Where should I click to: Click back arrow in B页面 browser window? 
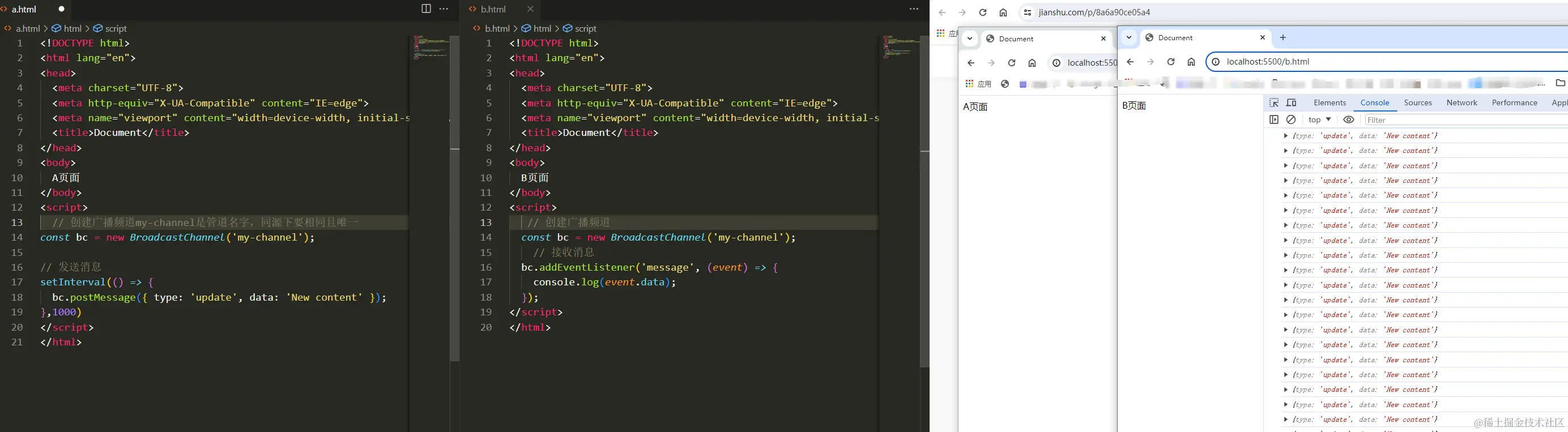tap(1130, 62)
